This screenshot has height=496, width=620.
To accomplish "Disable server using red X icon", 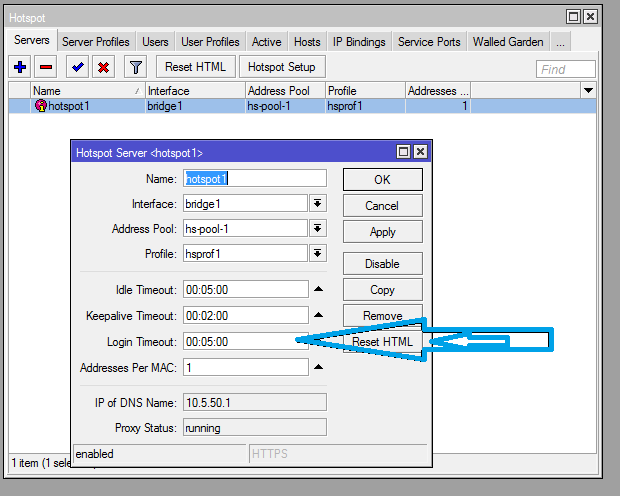I will point(104,67).
